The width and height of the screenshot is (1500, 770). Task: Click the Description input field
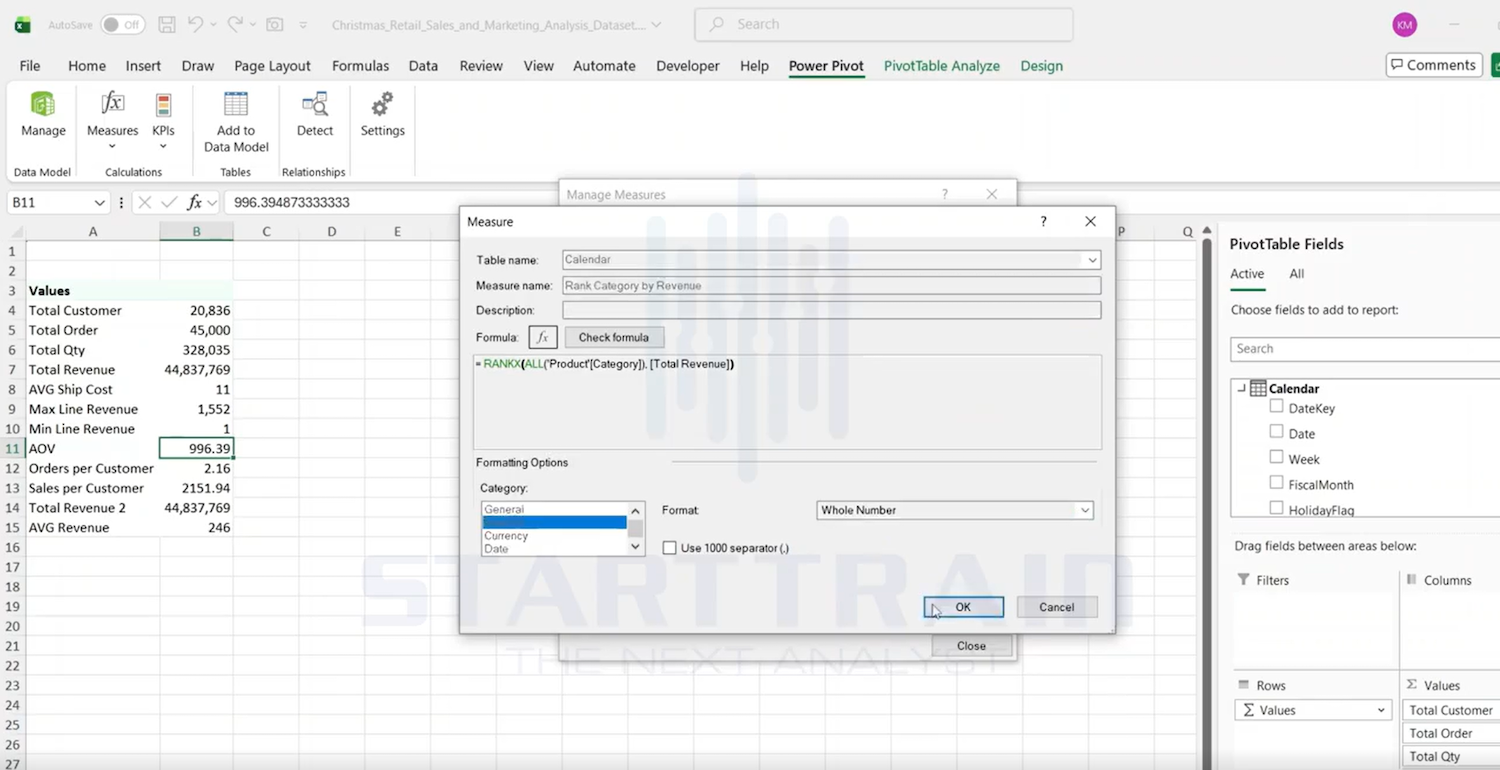(x=831, y=310)
